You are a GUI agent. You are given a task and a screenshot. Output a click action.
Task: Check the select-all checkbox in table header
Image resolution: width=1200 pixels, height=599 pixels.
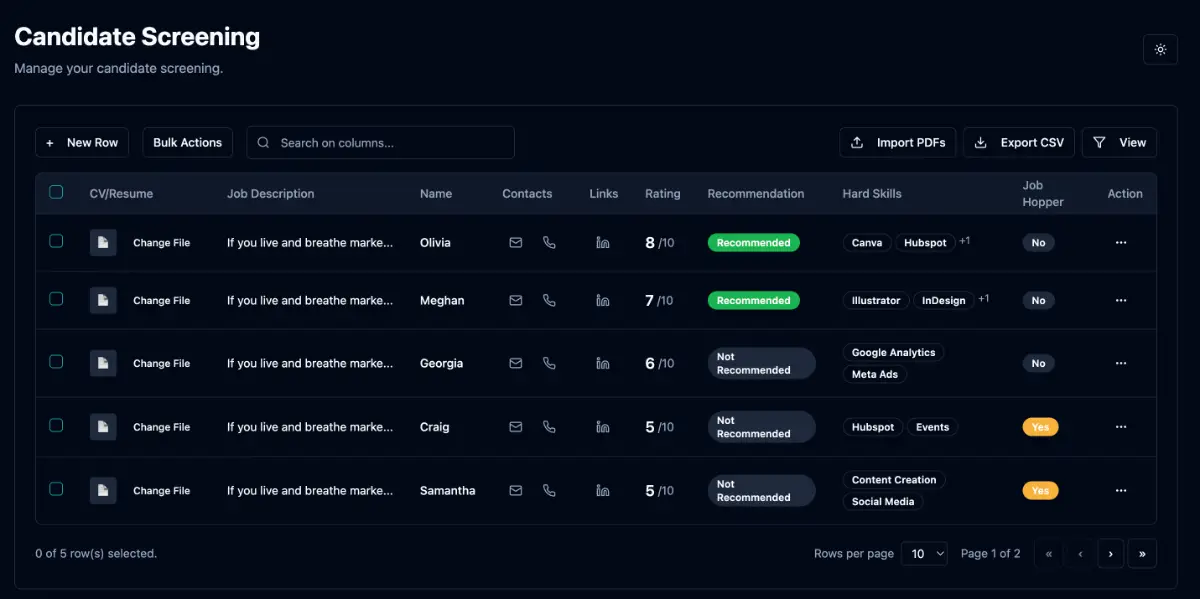click(56, 192)
